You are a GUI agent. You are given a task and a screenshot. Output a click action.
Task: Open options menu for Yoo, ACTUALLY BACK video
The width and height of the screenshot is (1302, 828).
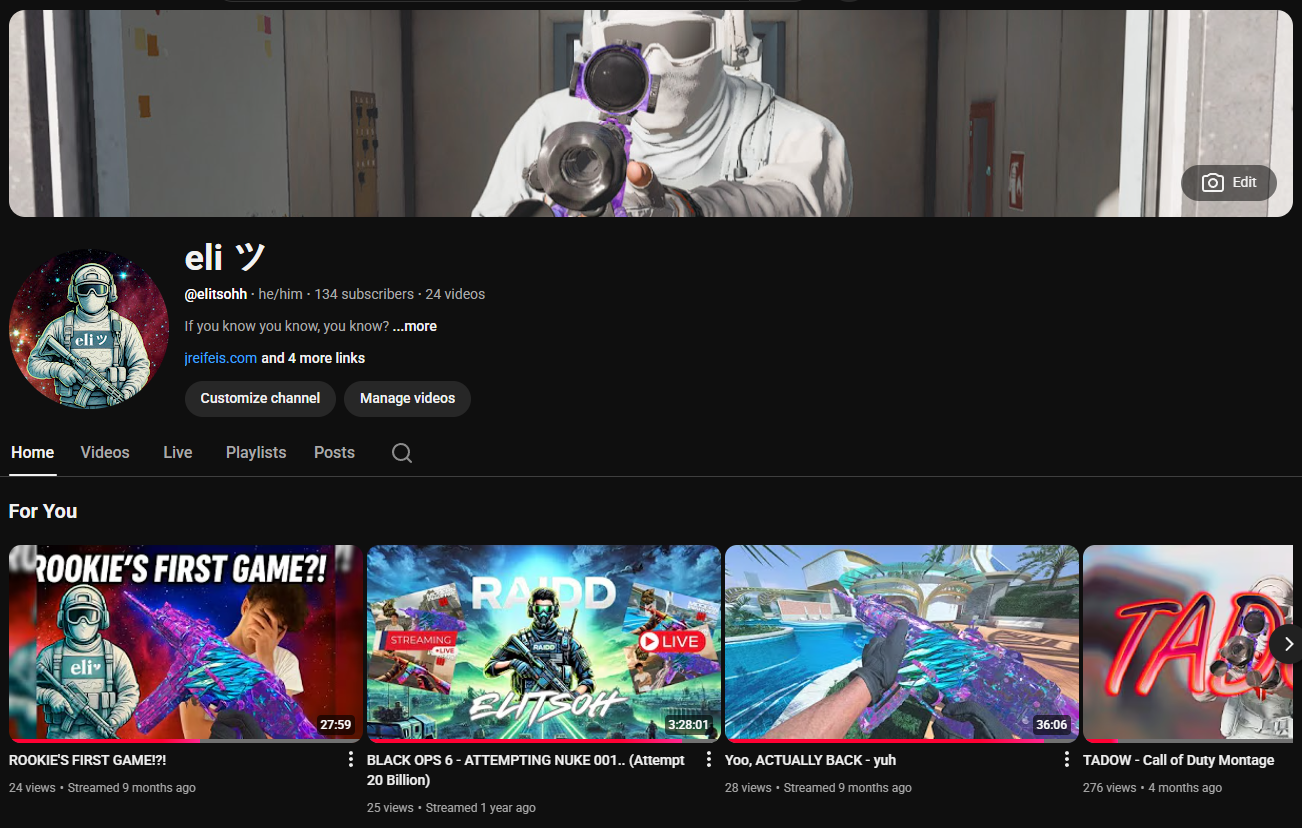pos(1066,760)
